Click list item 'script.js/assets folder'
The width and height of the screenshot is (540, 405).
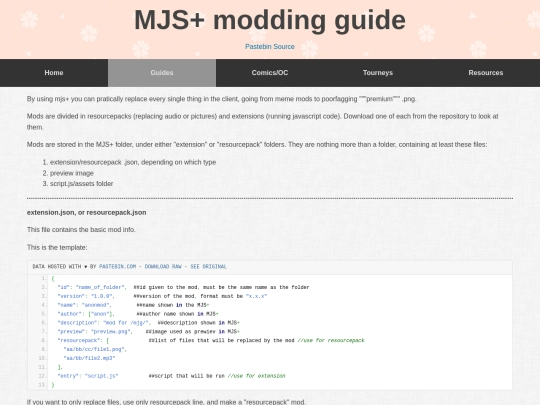click(81, 184)
